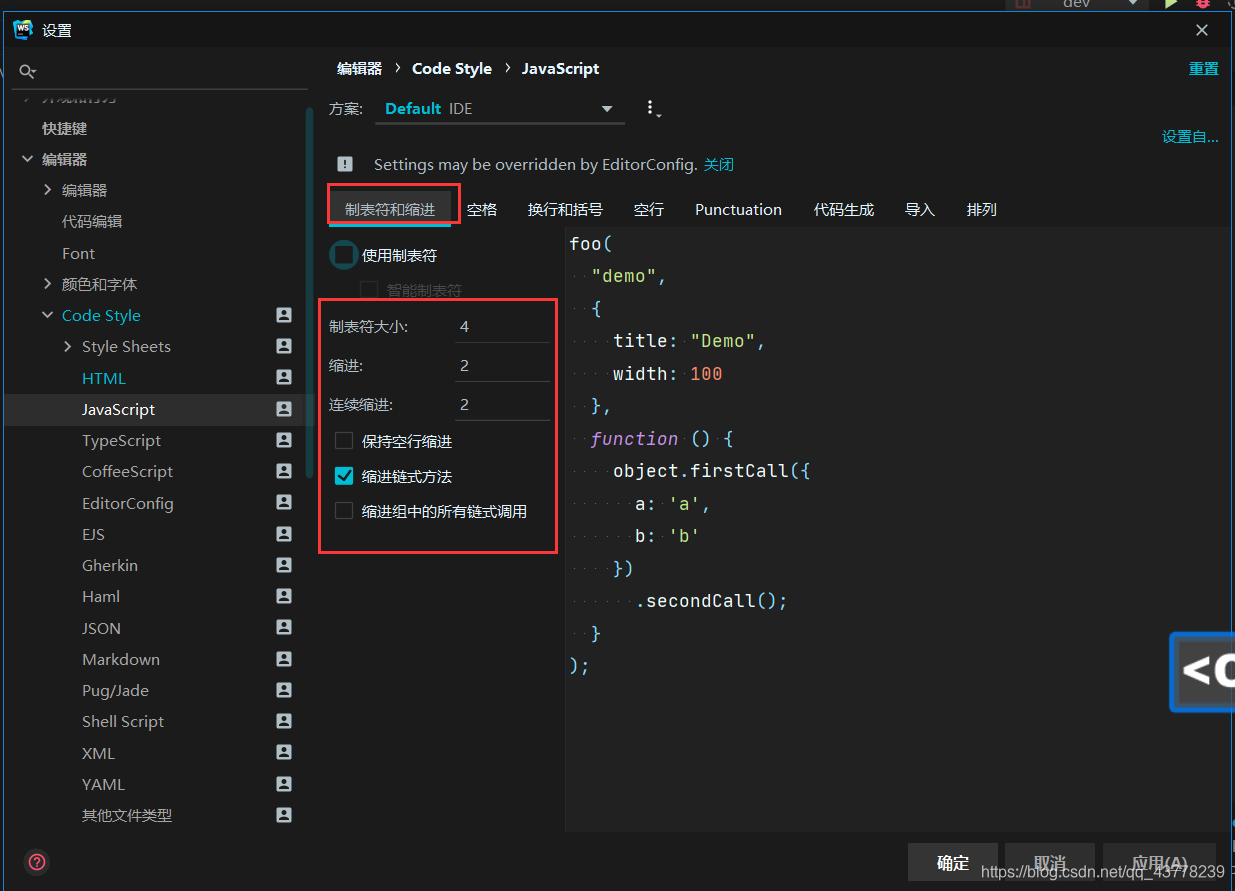
Task: Uncheck the 缩进链式方法 checkbox
Action: [x=344, y=476]
